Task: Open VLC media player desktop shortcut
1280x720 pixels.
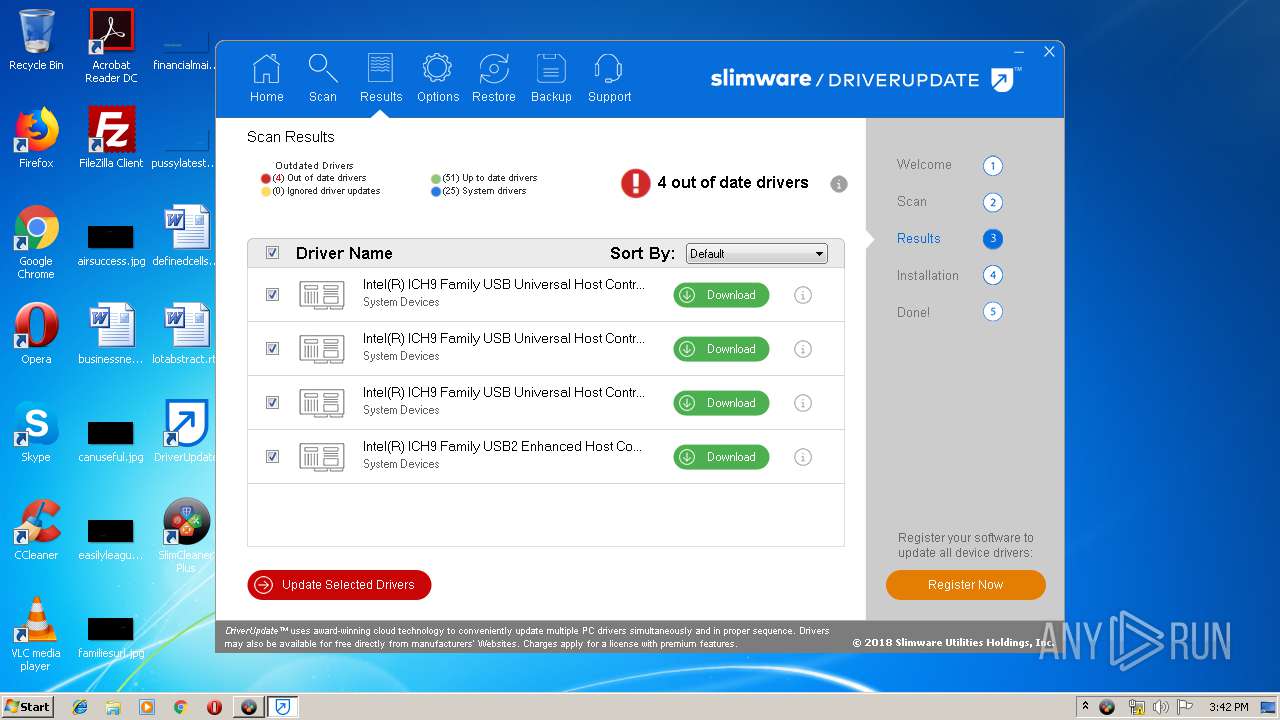Action: (36, 634)
